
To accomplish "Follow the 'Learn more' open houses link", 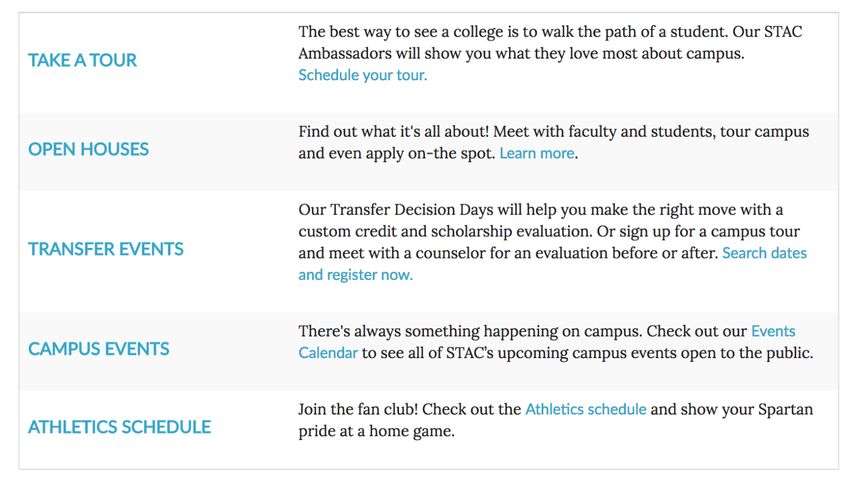I will [537, 153].
